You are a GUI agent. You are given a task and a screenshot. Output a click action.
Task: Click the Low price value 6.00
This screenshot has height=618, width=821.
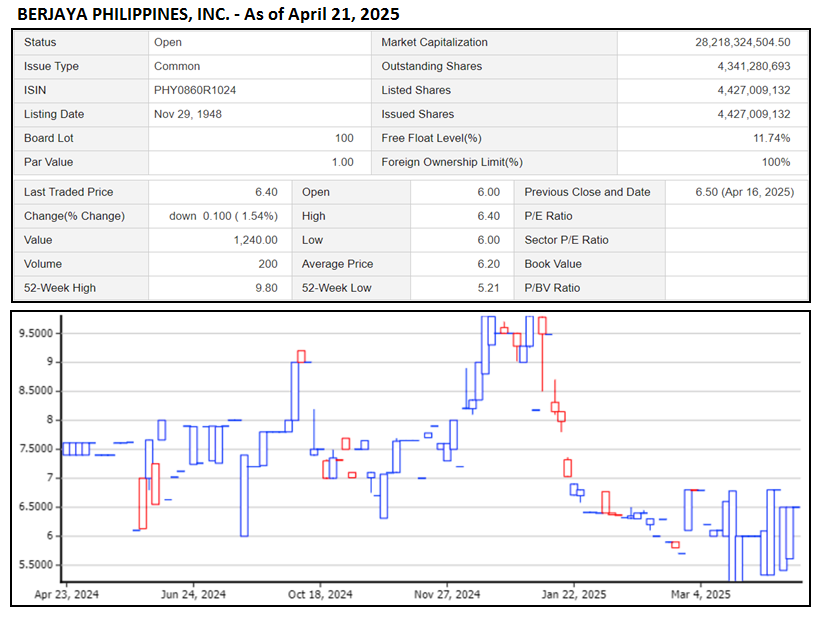[489, 240]
